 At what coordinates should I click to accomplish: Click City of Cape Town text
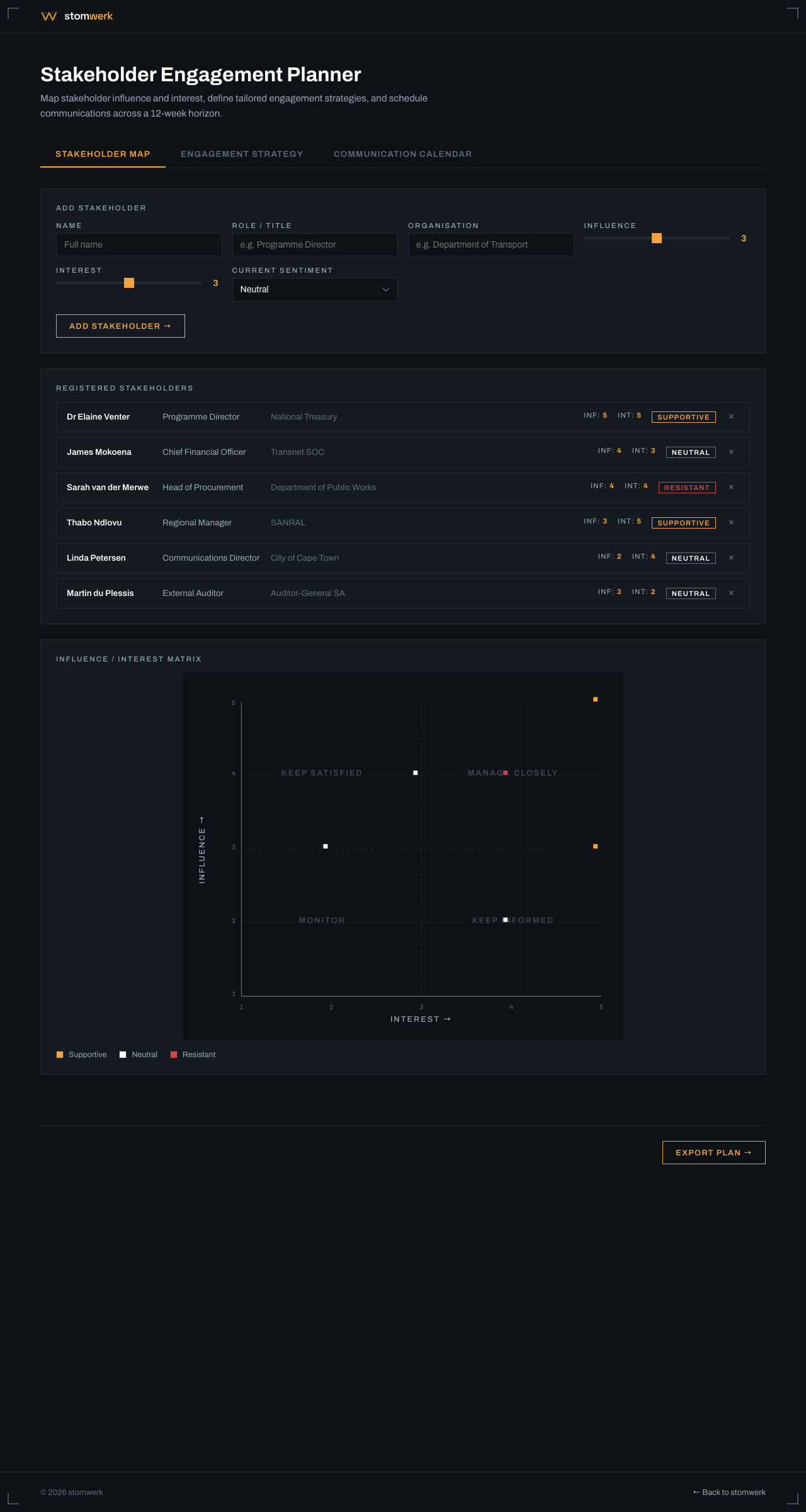click(x=305, y=558)
